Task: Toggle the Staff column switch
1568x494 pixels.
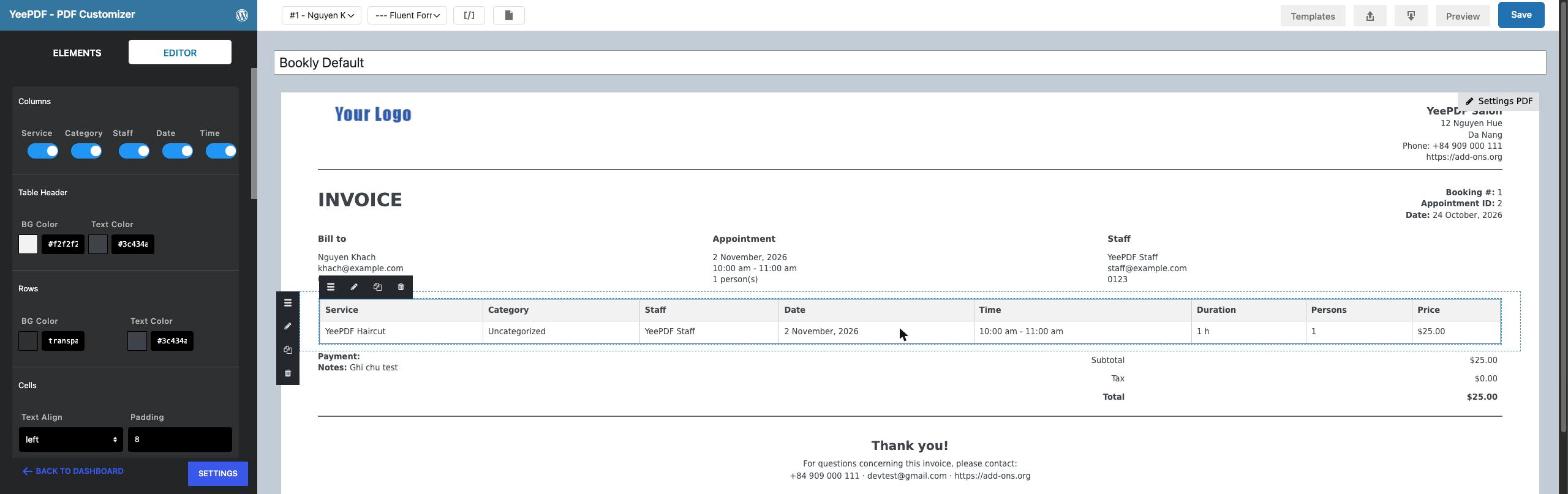Action: click(x=134, y=151)
